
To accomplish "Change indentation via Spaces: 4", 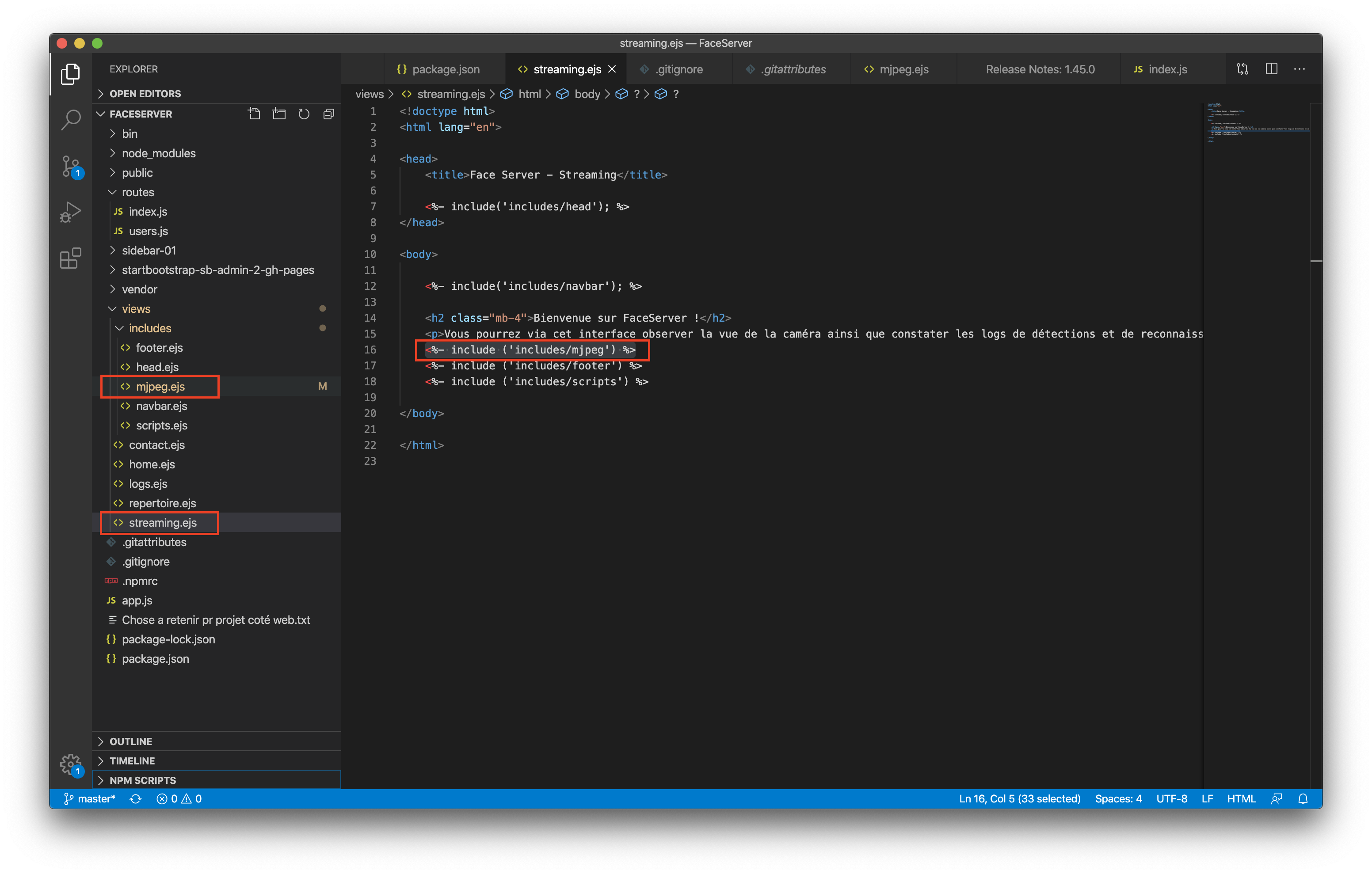I will (1118, 799).
